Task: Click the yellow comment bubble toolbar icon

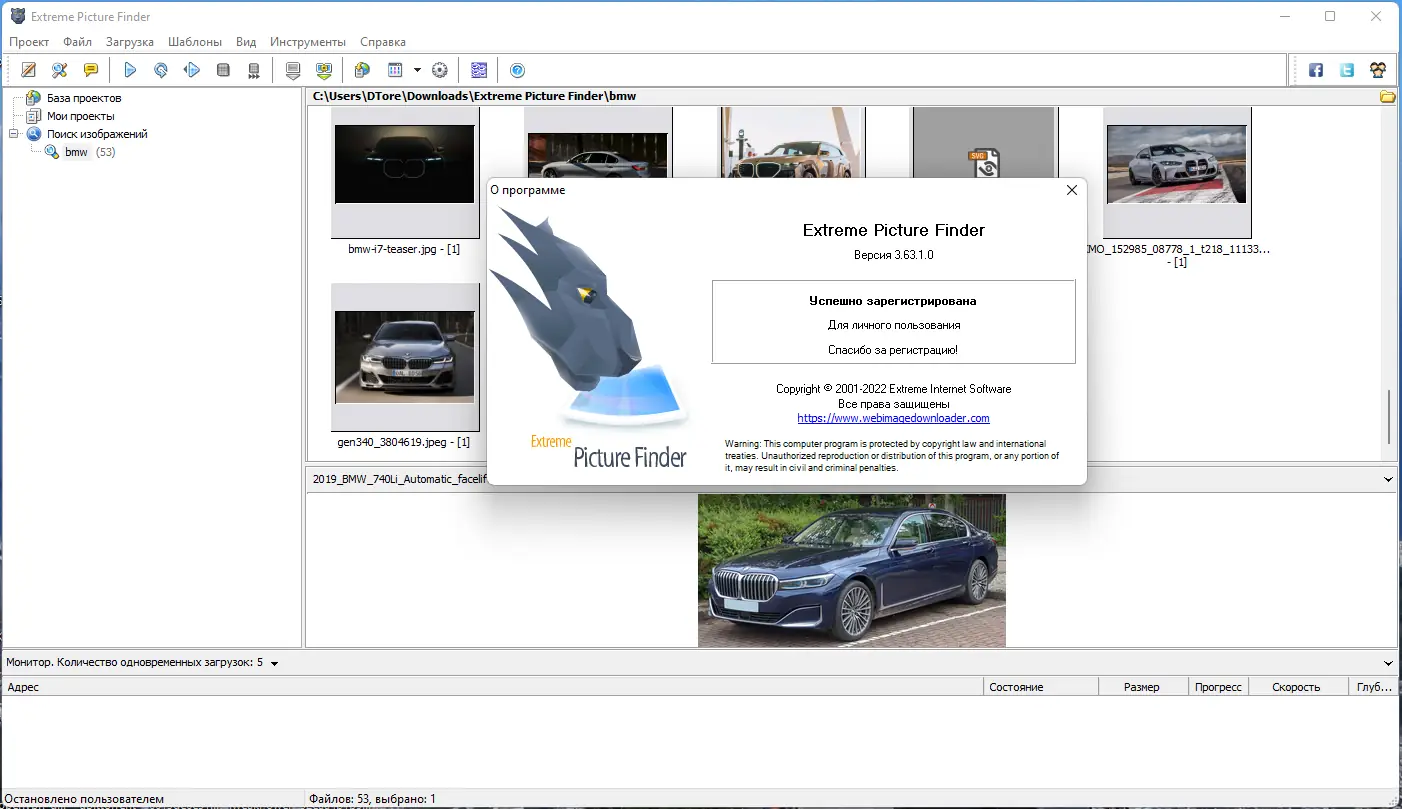Action: click(x=91, y=70)
